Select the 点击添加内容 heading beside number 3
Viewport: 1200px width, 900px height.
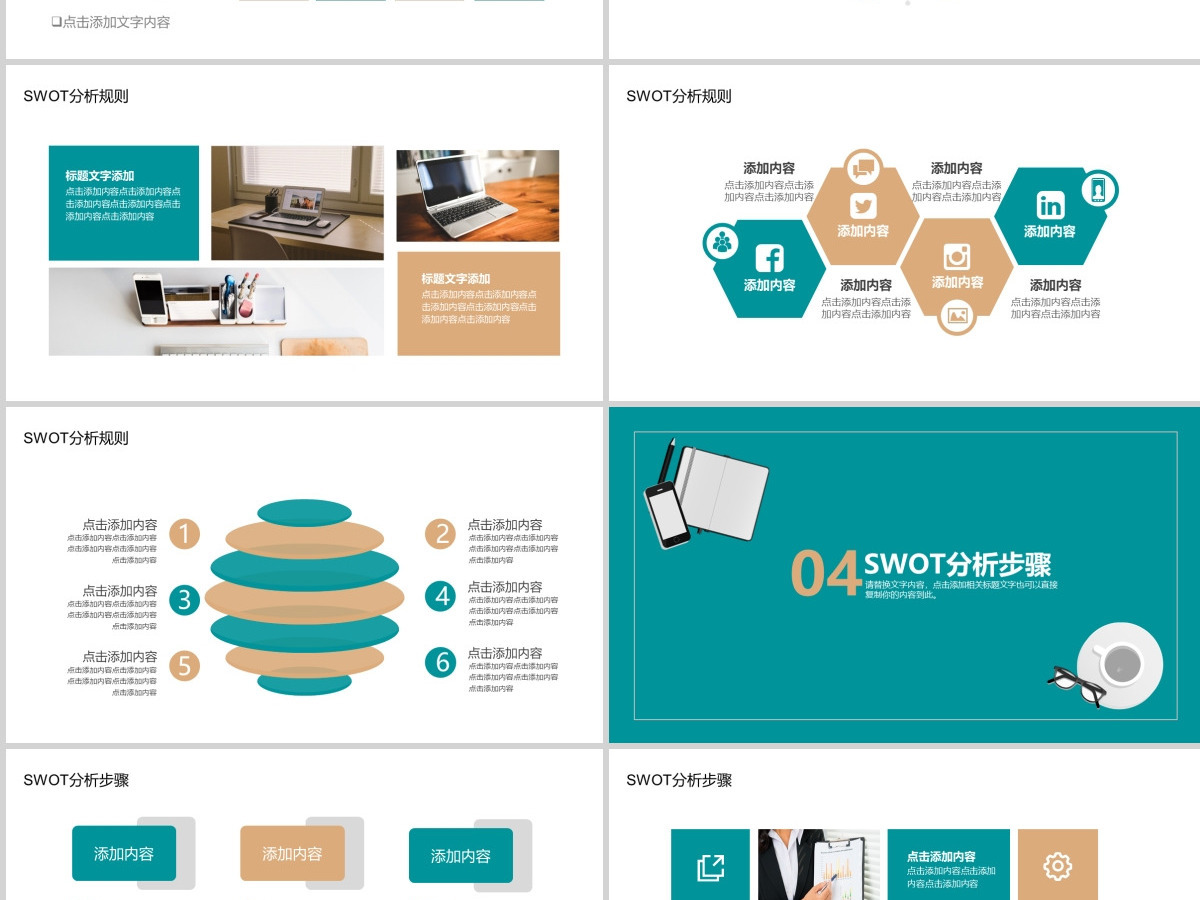(x=120, y=590)
